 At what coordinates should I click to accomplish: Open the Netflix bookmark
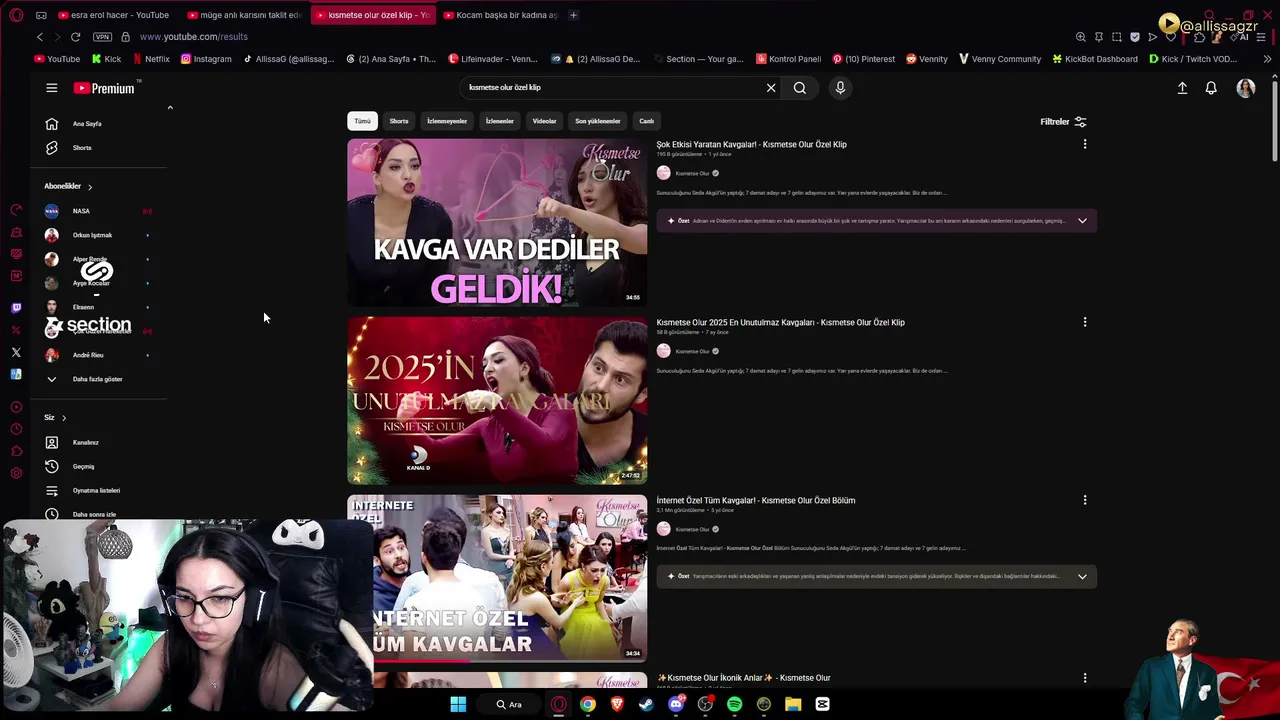150,59
